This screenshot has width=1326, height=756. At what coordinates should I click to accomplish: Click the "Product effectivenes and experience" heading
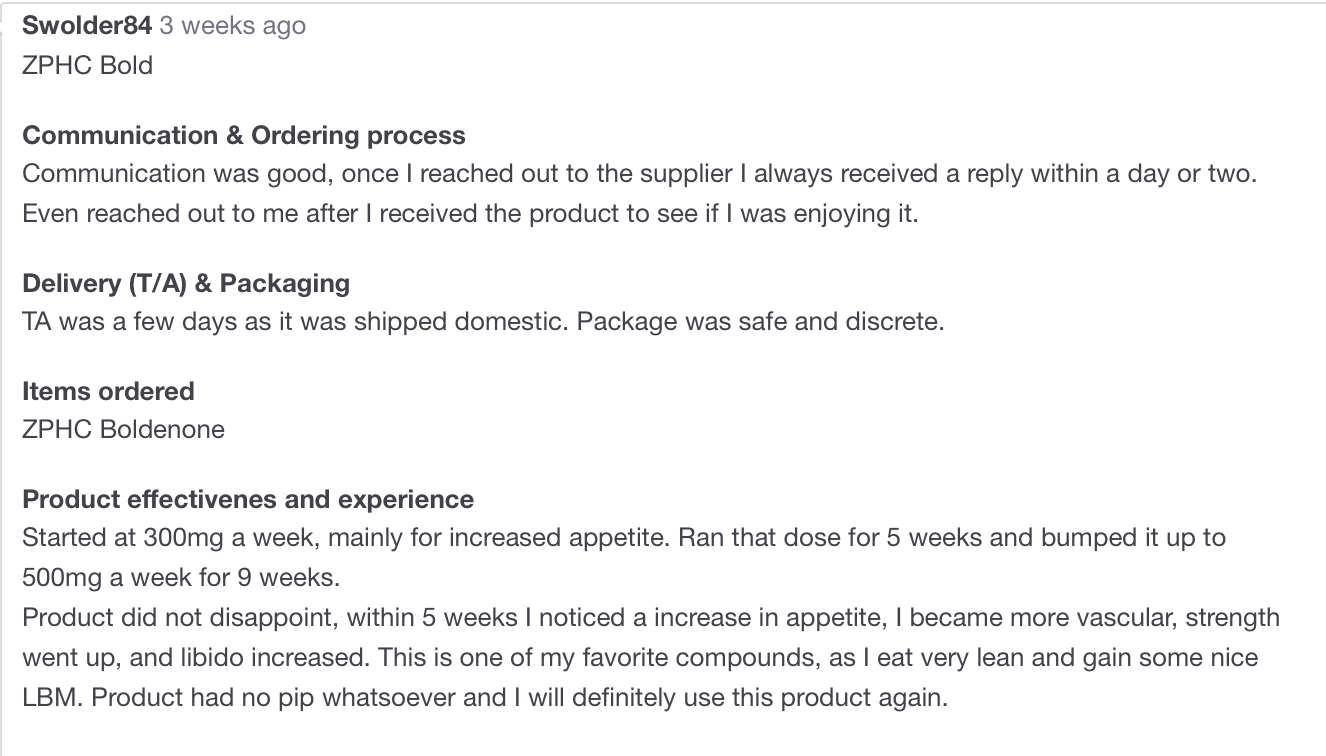click(248, 499)
